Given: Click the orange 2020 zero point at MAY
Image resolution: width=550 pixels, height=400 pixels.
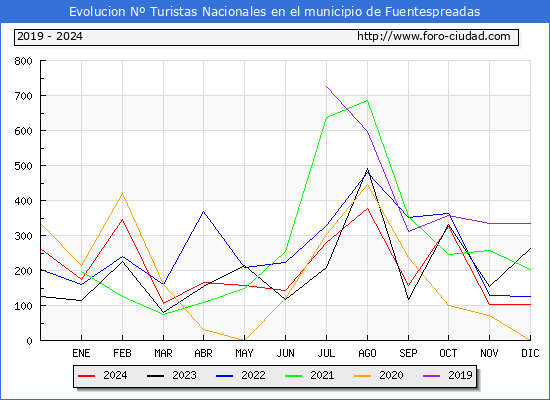Looking at the screenshot, I should click(244, 340).
